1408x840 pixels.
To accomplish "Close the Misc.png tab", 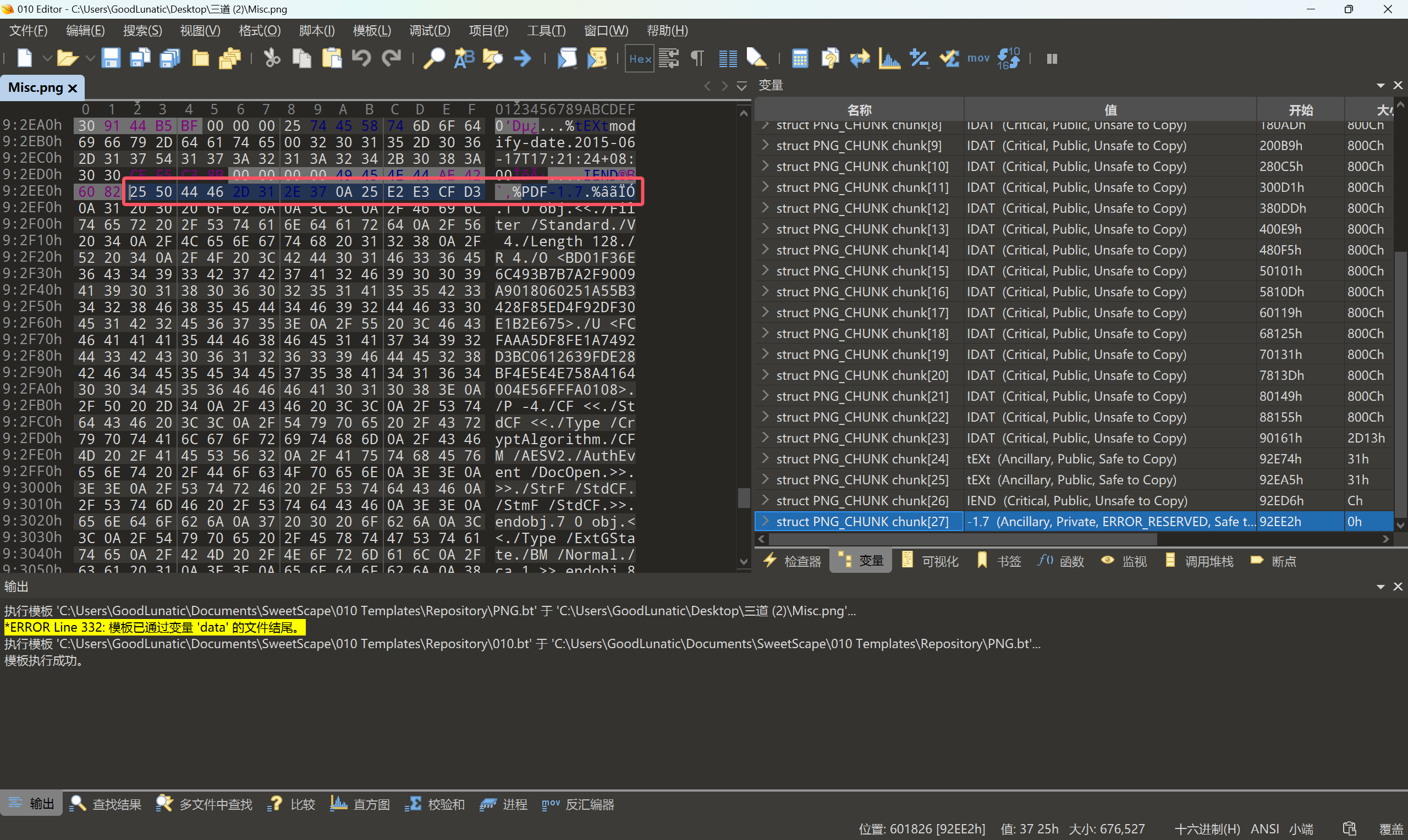I will pos(72,89).
